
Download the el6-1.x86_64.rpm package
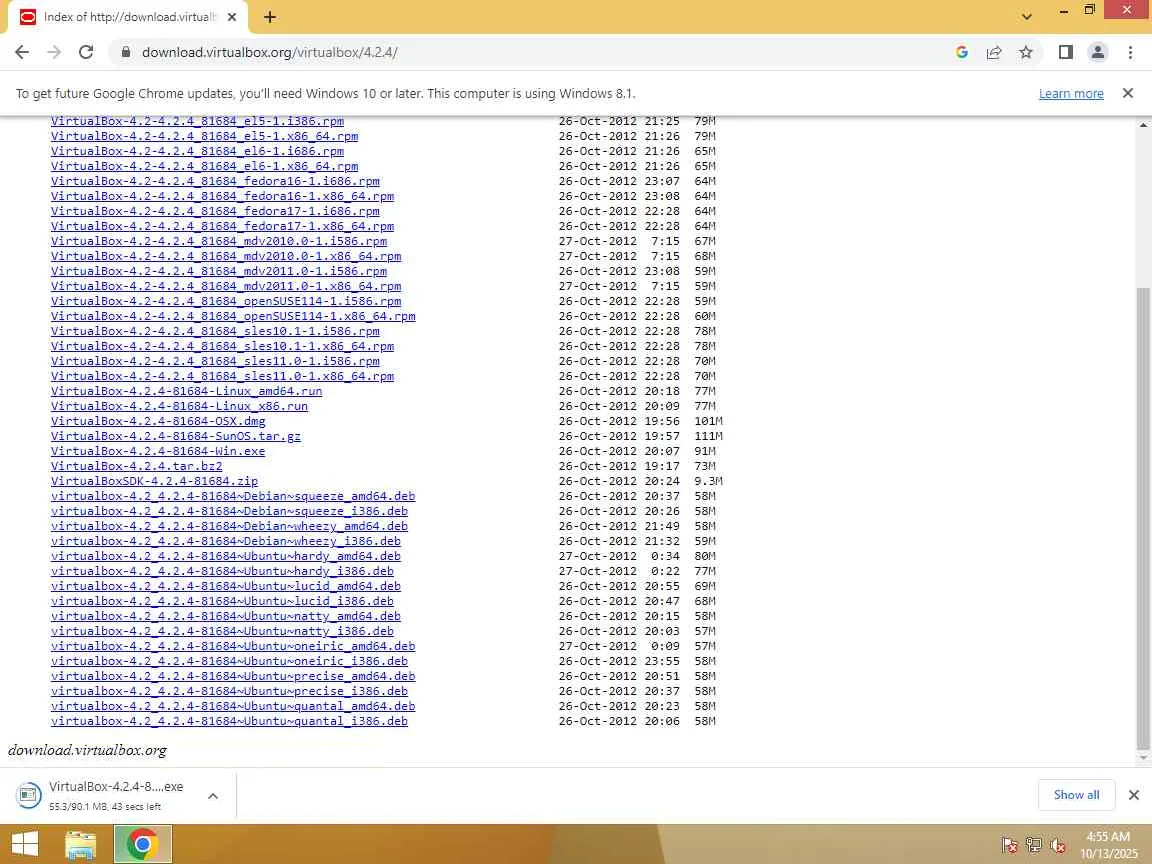pyautogui.click(x=204, y=166)
